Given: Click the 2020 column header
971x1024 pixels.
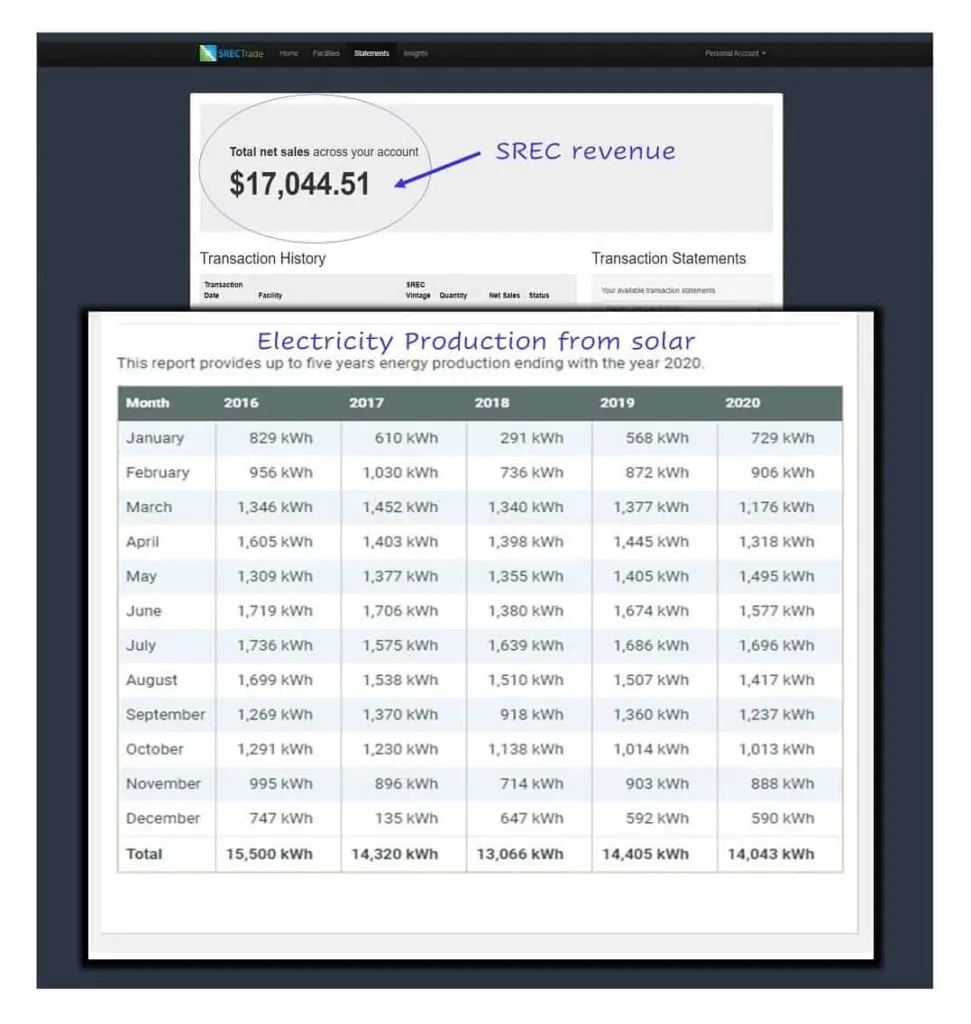Looking at the screenshot, I should tap(742, 403).
